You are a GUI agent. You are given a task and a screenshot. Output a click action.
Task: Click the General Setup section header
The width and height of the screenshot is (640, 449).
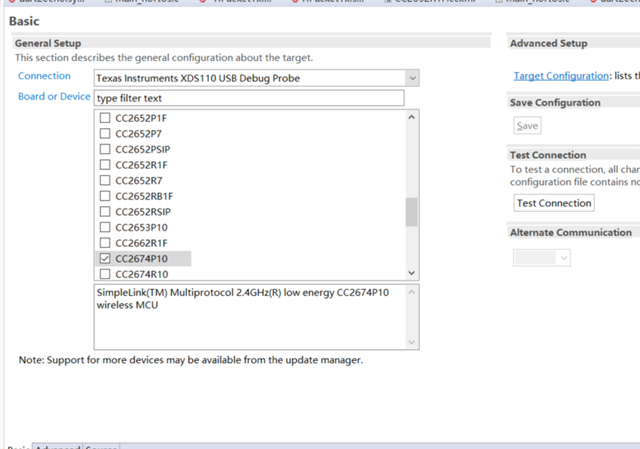(48, 43)
